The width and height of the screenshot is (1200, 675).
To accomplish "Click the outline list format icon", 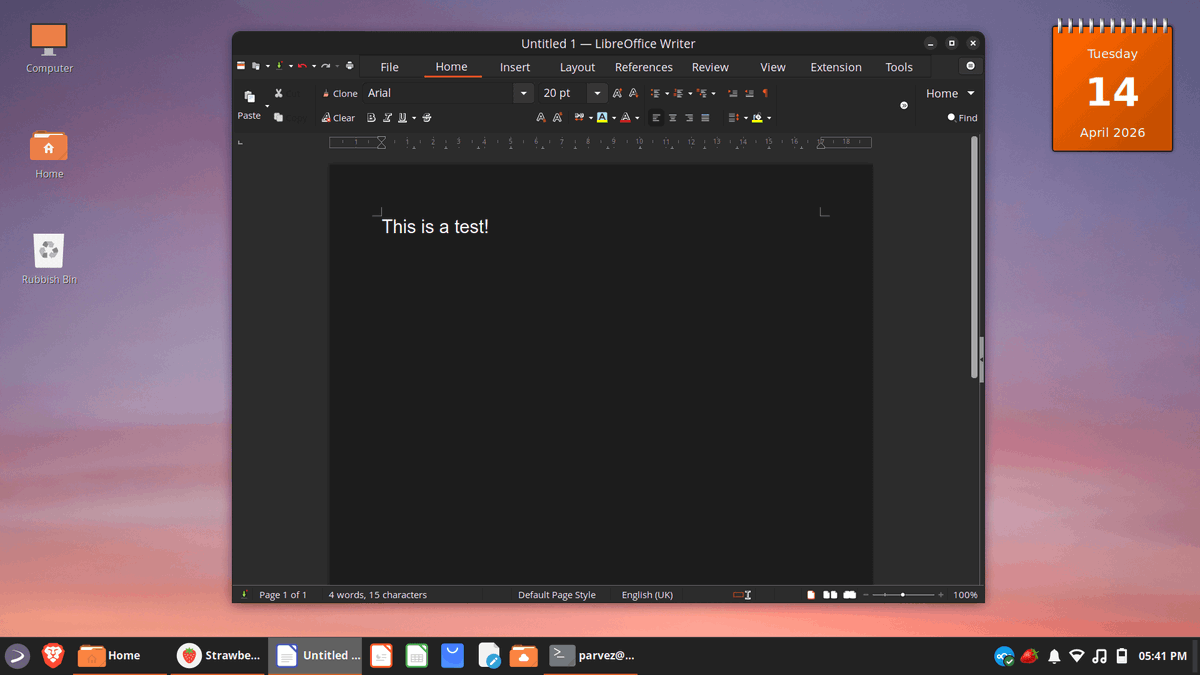I will [x=701, y=93].
